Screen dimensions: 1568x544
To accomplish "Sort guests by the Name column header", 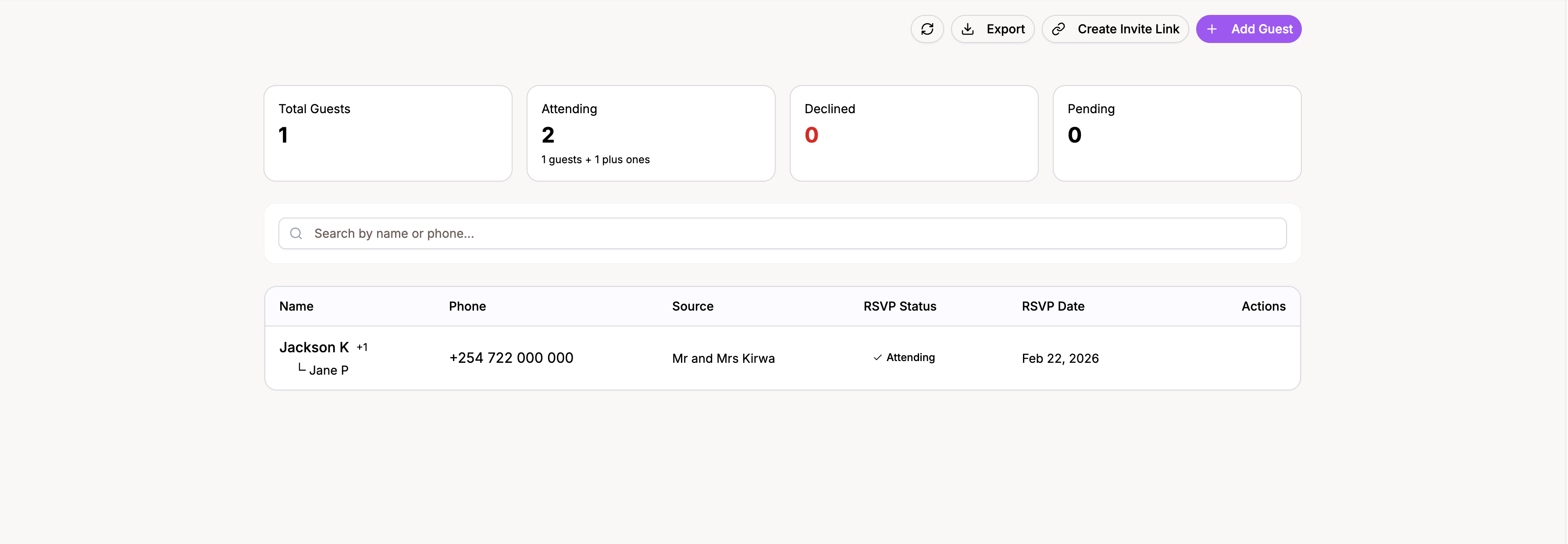I will tap(296, 306).
